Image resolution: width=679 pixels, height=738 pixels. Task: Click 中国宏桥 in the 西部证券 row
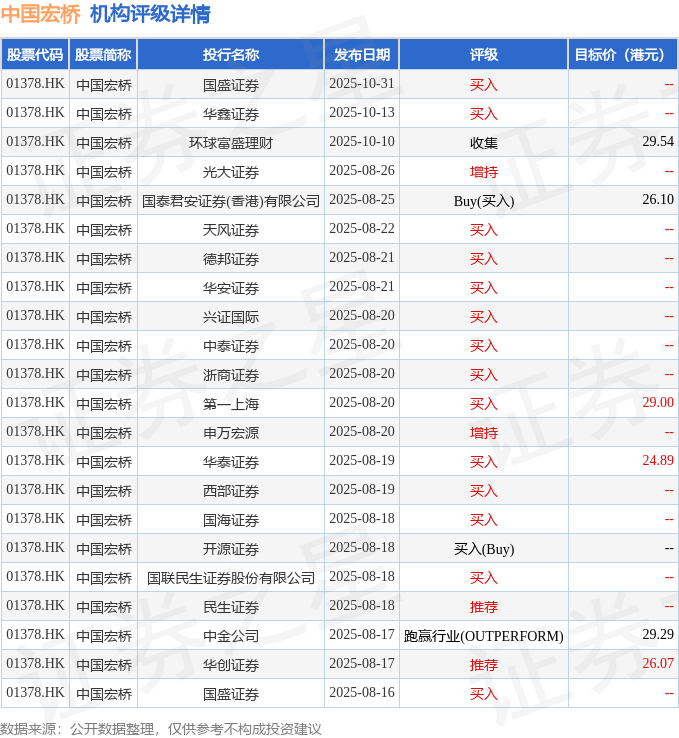(x=104, y=491)
